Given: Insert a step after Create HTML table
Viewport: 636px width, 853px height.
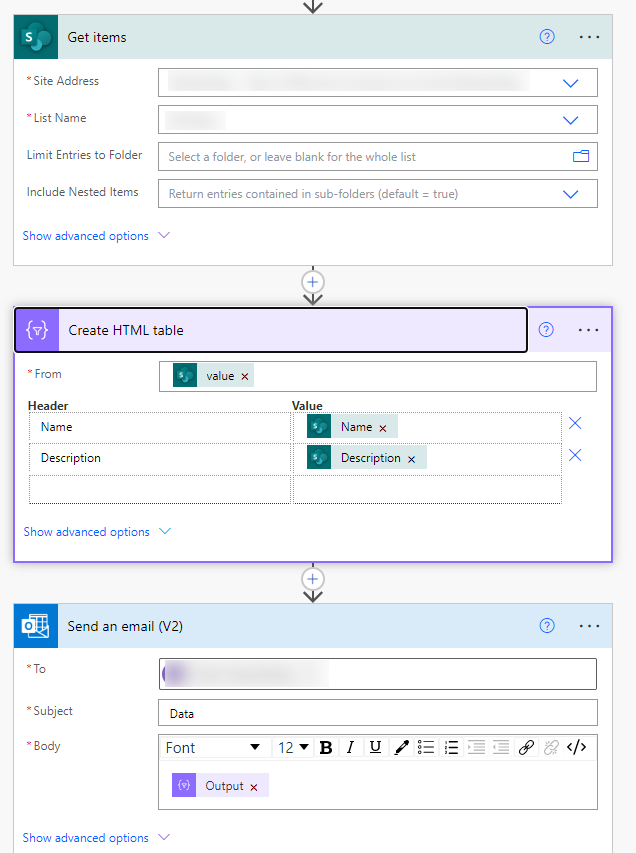Looking at the screenshot, I should [x=313, y=579].
